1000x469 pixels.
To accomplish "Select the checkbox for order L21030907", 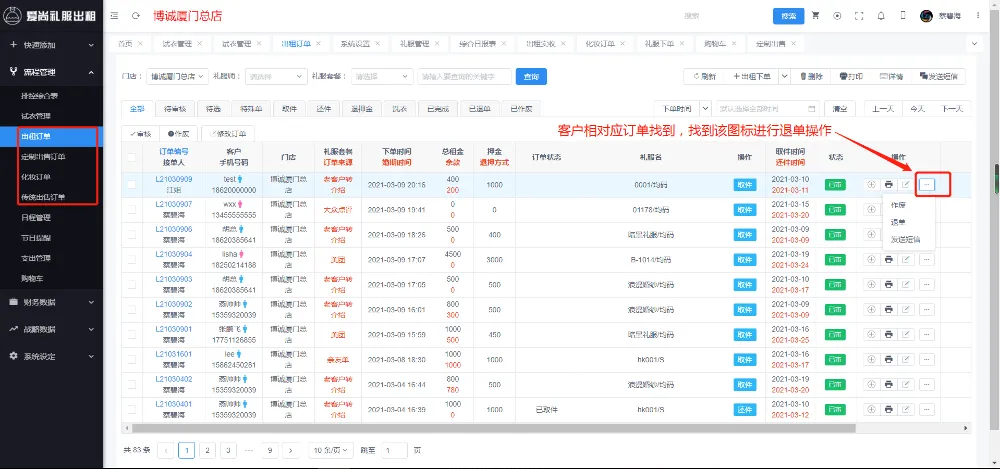I will [131, 210].
